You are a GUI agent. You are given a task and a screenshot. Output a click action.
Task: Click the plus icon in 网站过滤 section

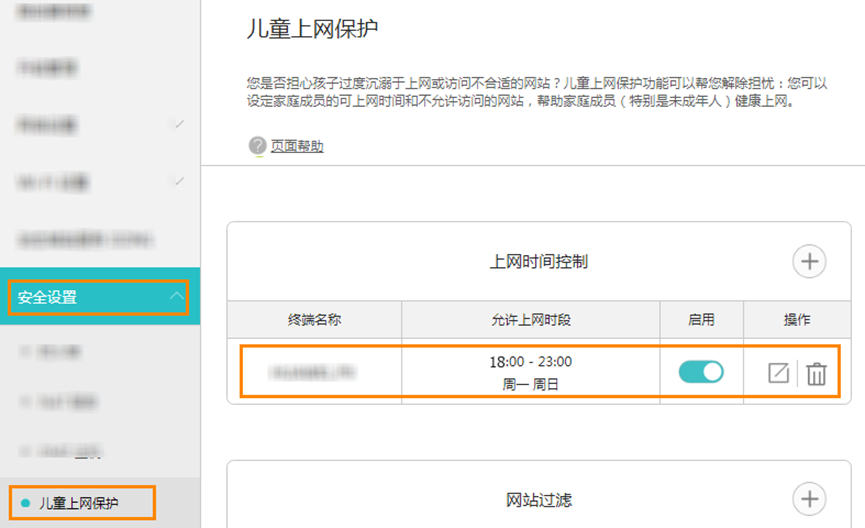[809, 497]
